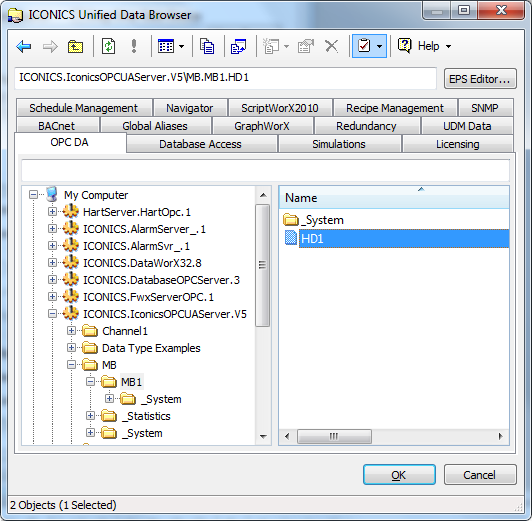
Task: Switch to the Simulations tab
Action: coord(339,144)
